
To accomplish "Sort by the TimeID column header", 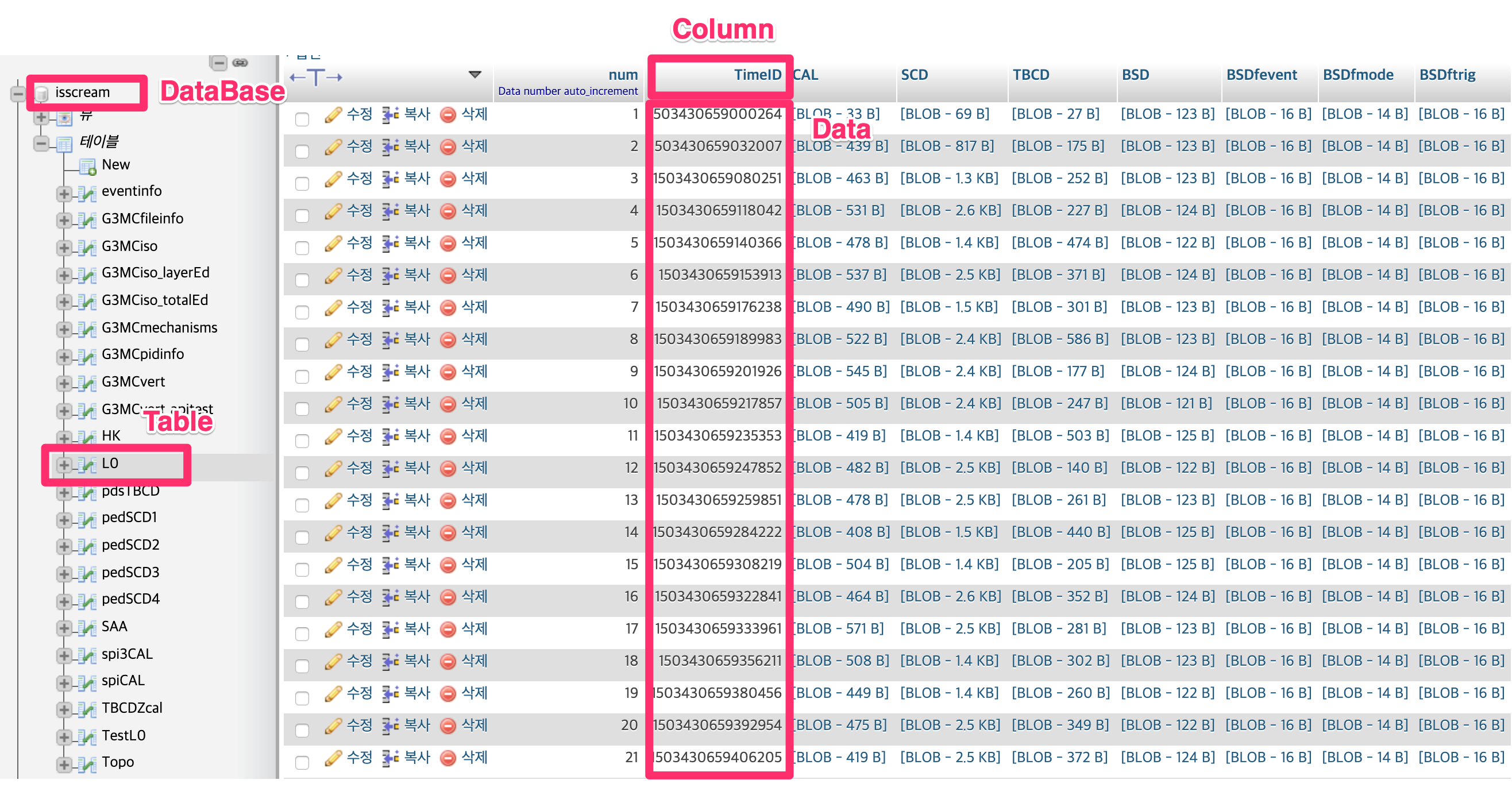I will (x=757, y=75).
